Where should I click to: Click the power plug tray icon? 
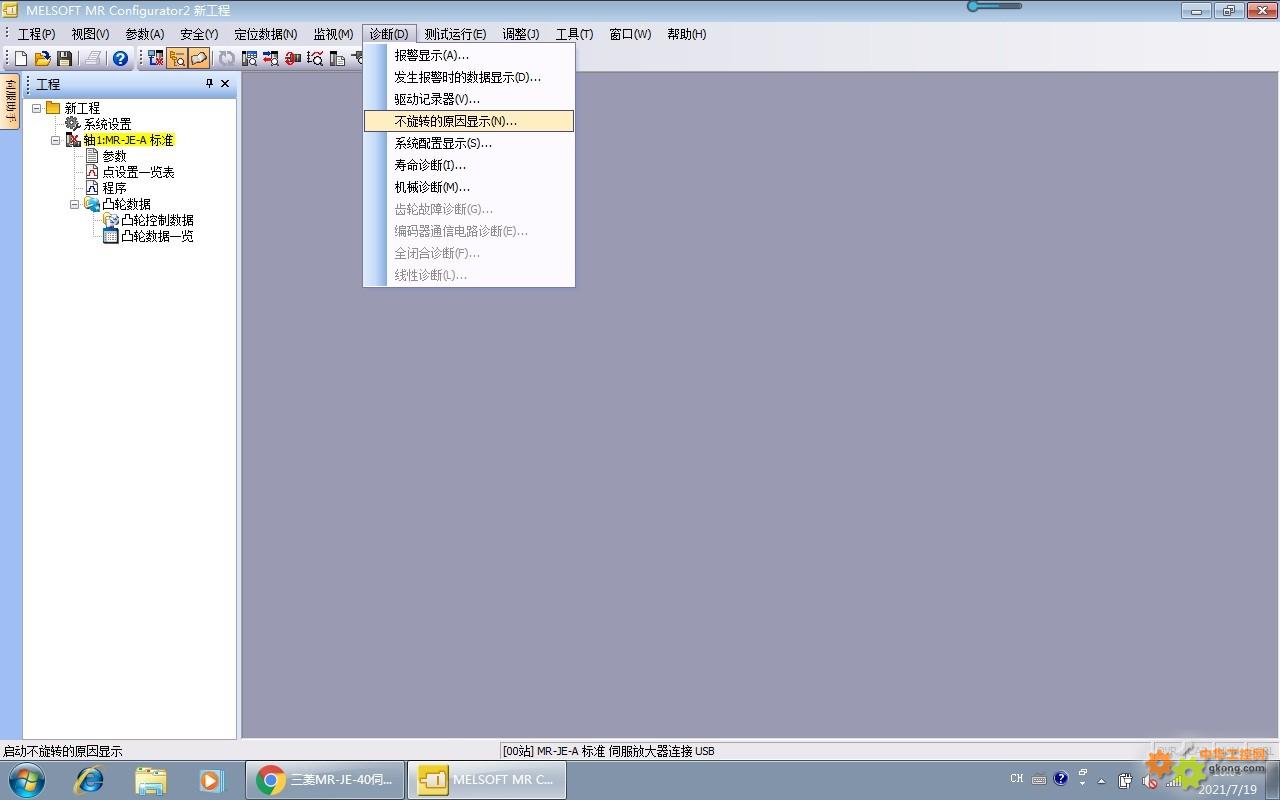click(x=1125, y=781)
